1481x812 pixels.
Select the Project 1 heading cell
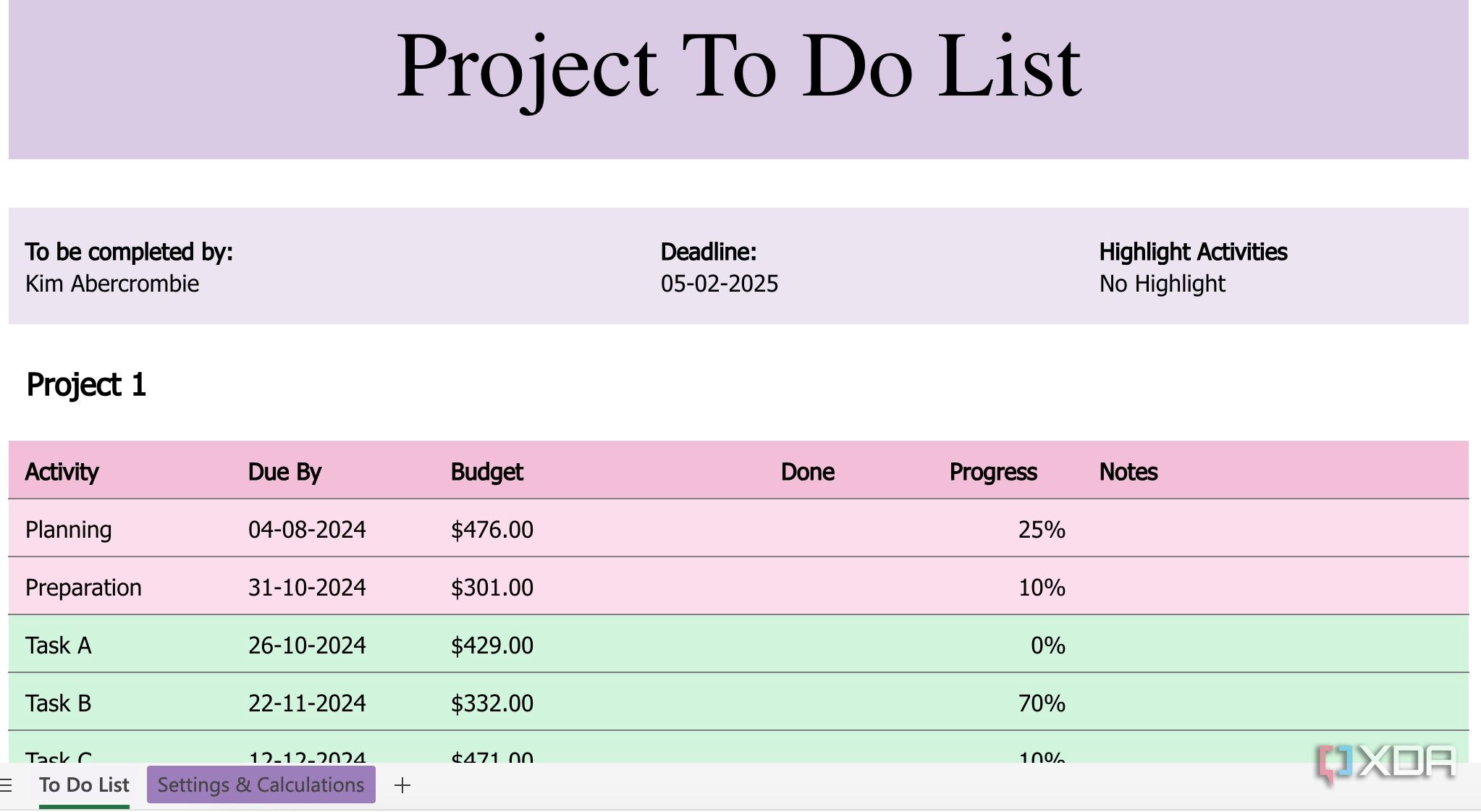(x=86, y=385)
